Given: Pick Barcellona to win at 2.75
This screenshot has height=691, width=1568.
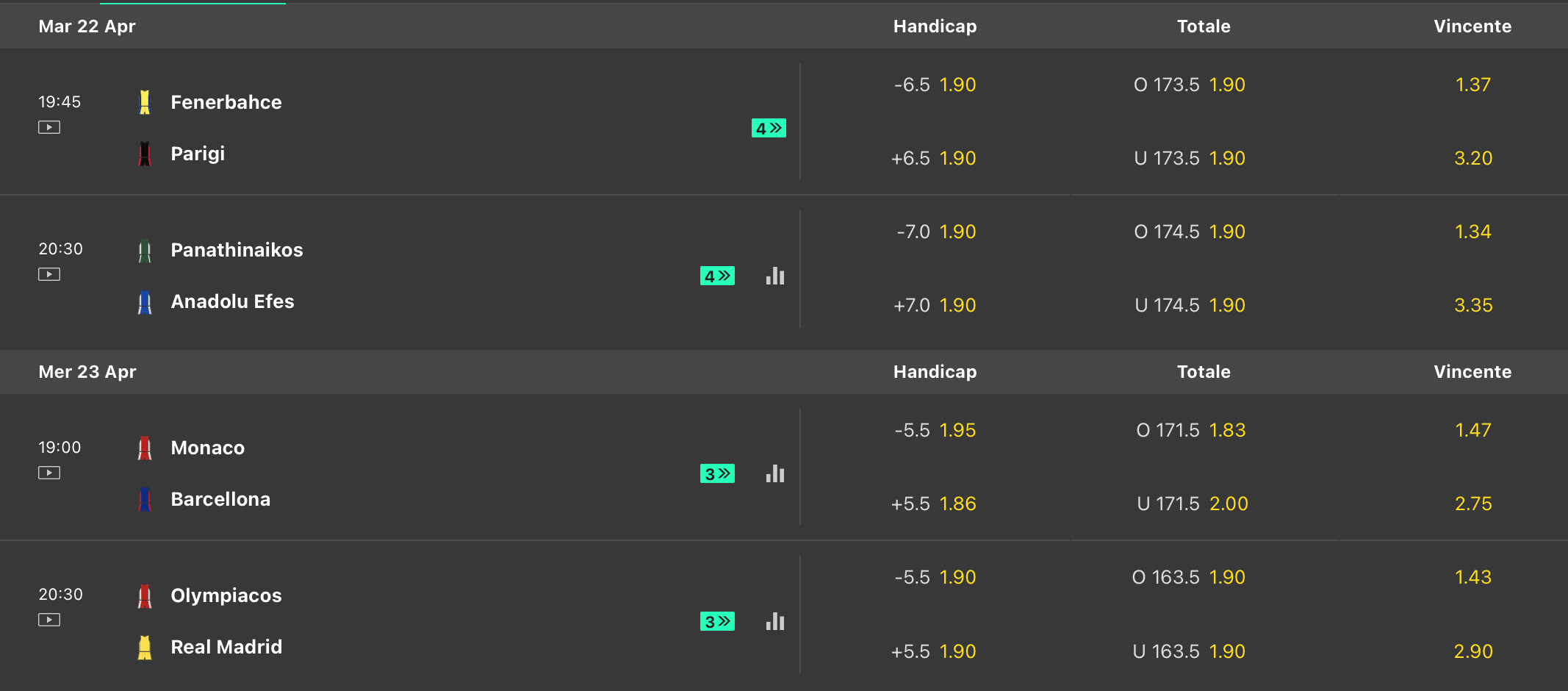Looking at the screenshot, I should (1473, 504).
